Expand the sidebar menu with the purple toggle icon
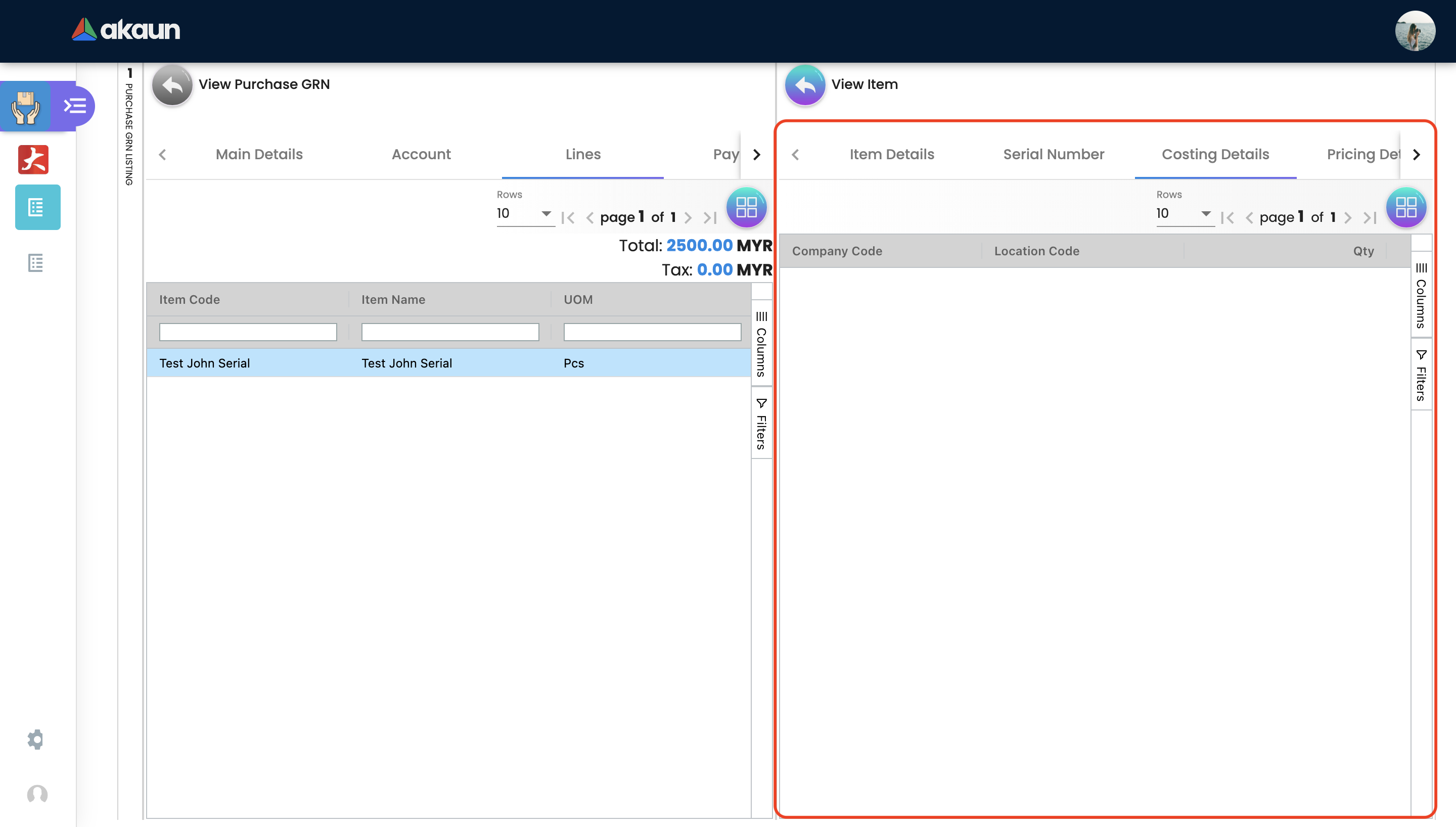Image resolution: width=1456 pixels, height=827 pixels. tap(75, 106)
